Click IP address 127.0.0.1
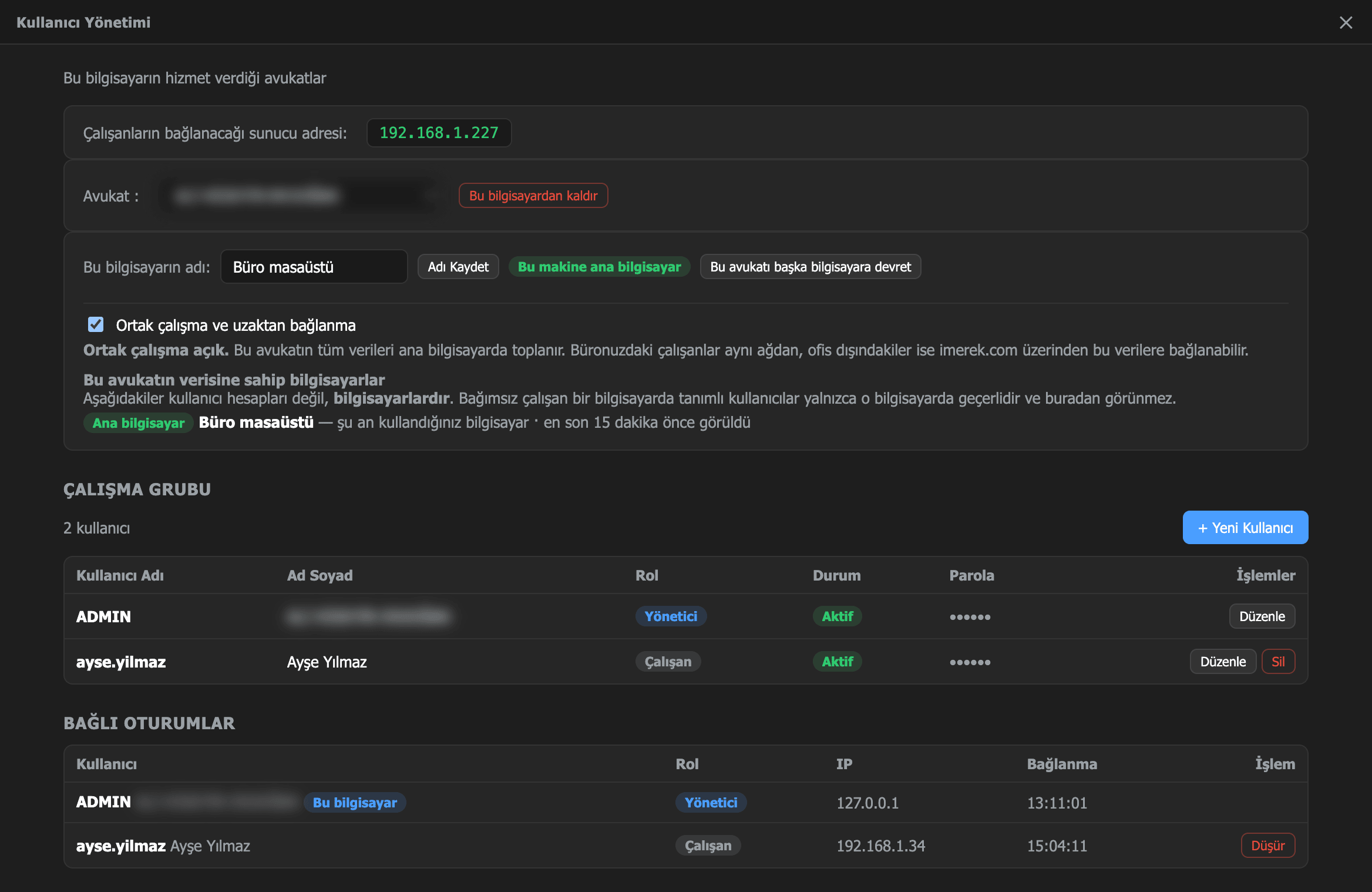This screenshot has width=1372, height=892. (x=867, y=803)
